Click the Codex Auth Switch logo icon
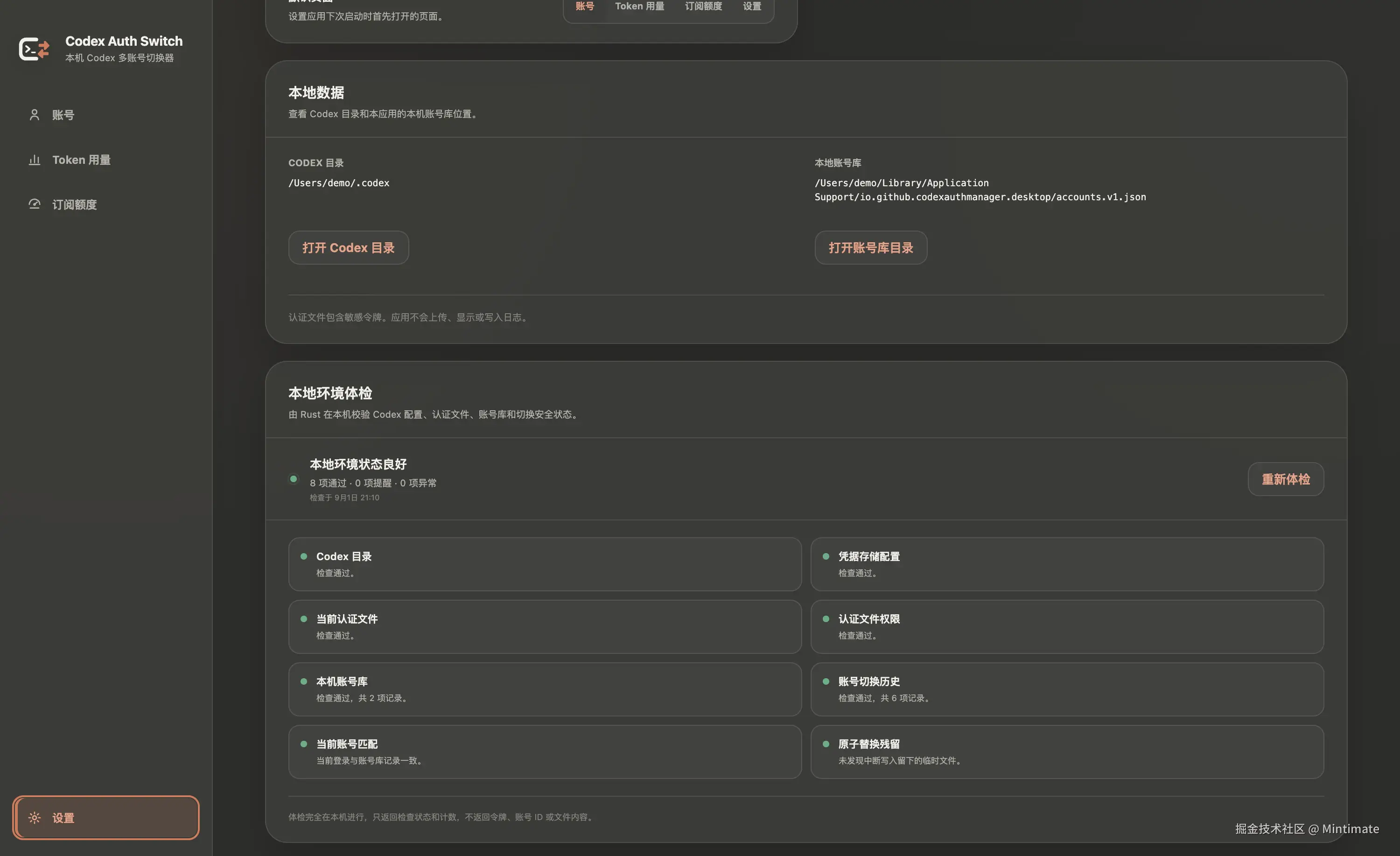This screenshot has width=1400, height=856. (x=34, y=49)
